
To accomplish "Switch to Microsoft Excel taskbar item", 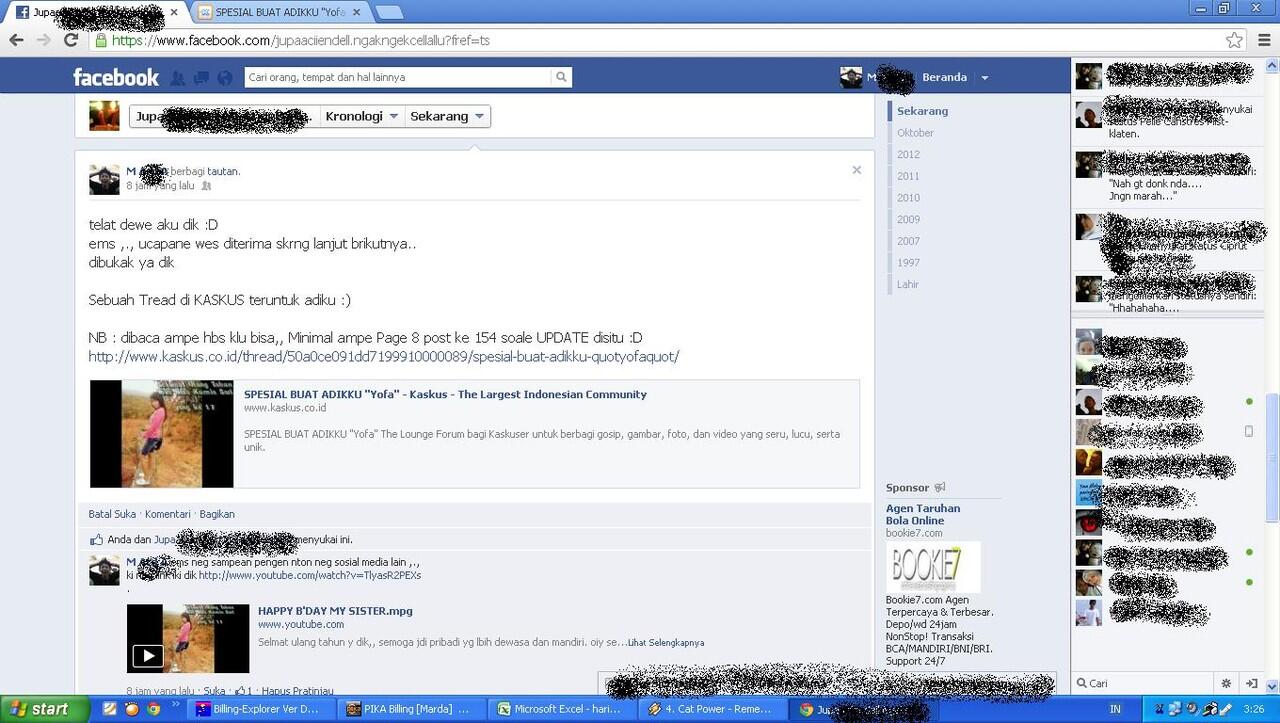I will 563,709.
